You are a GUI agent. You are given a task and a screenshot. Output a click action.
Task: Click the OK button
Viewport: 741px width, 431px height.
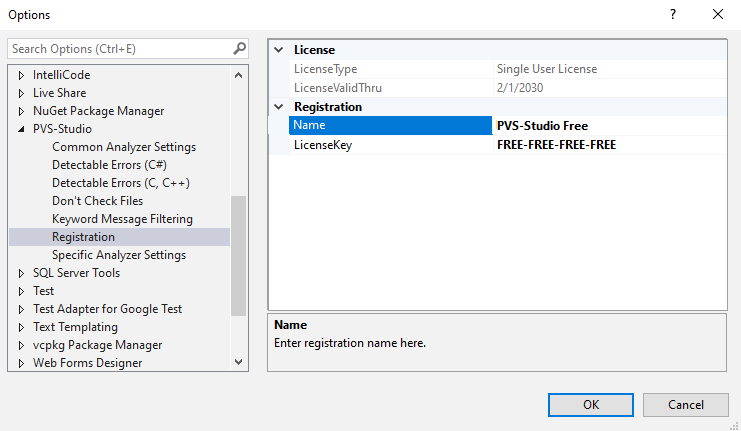click(590, 404)
